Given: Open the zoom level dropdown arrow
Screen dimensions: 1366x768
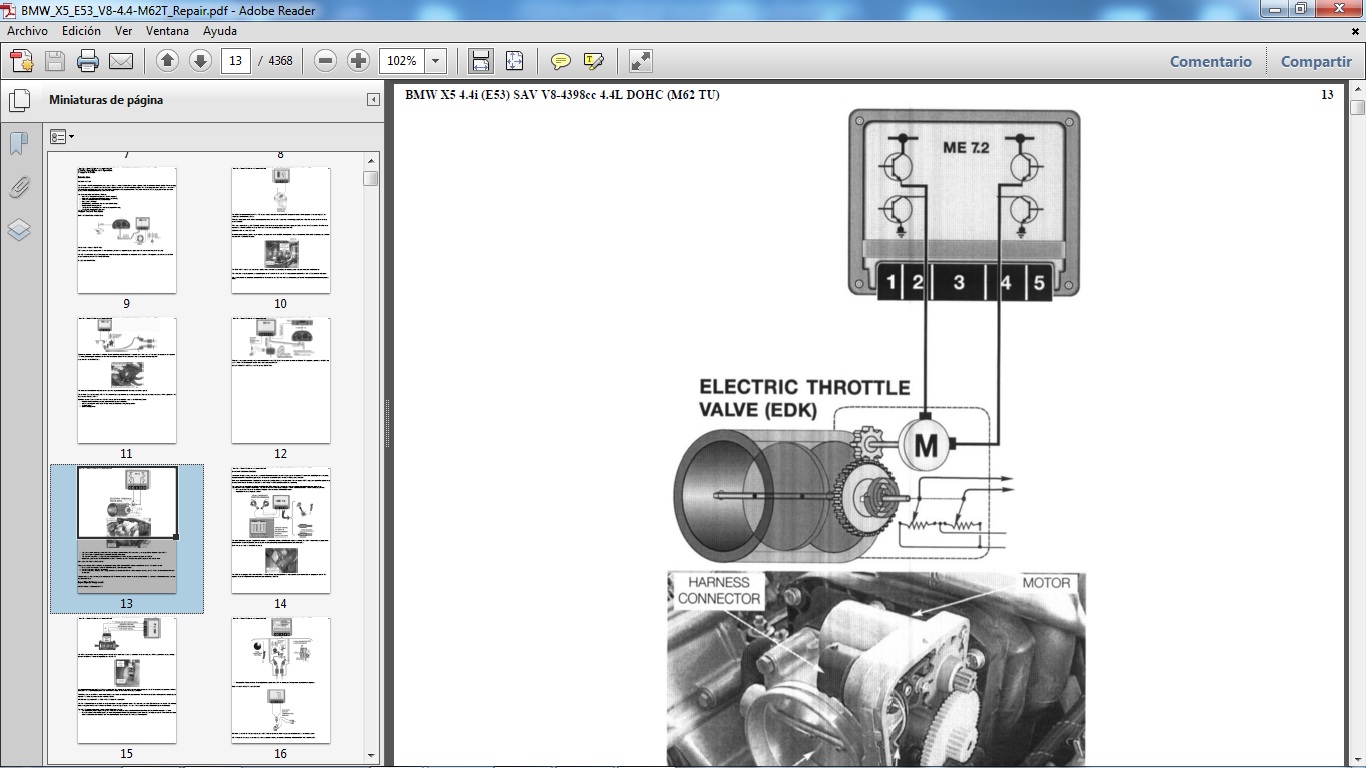Looking at the screenshot, I should 436,61.
